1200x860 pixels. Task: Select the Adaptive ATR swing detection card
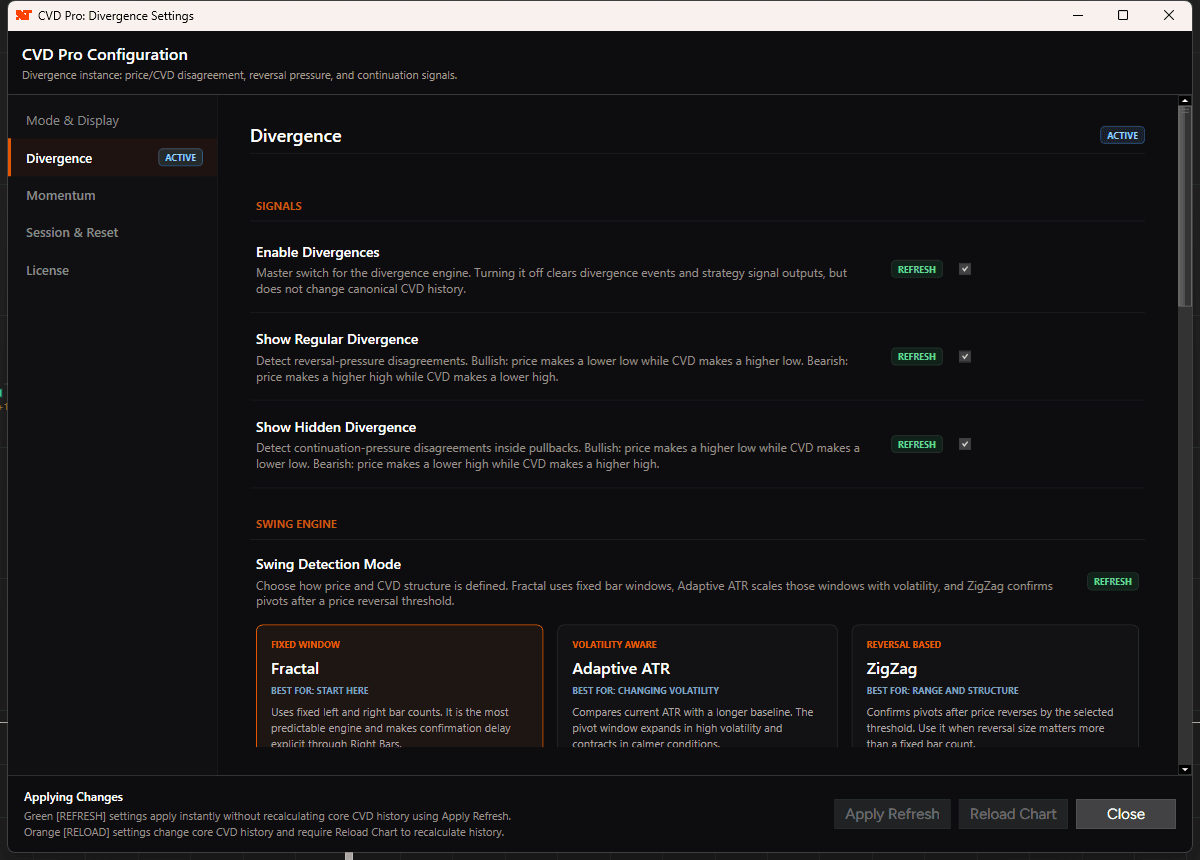[697, 686]
